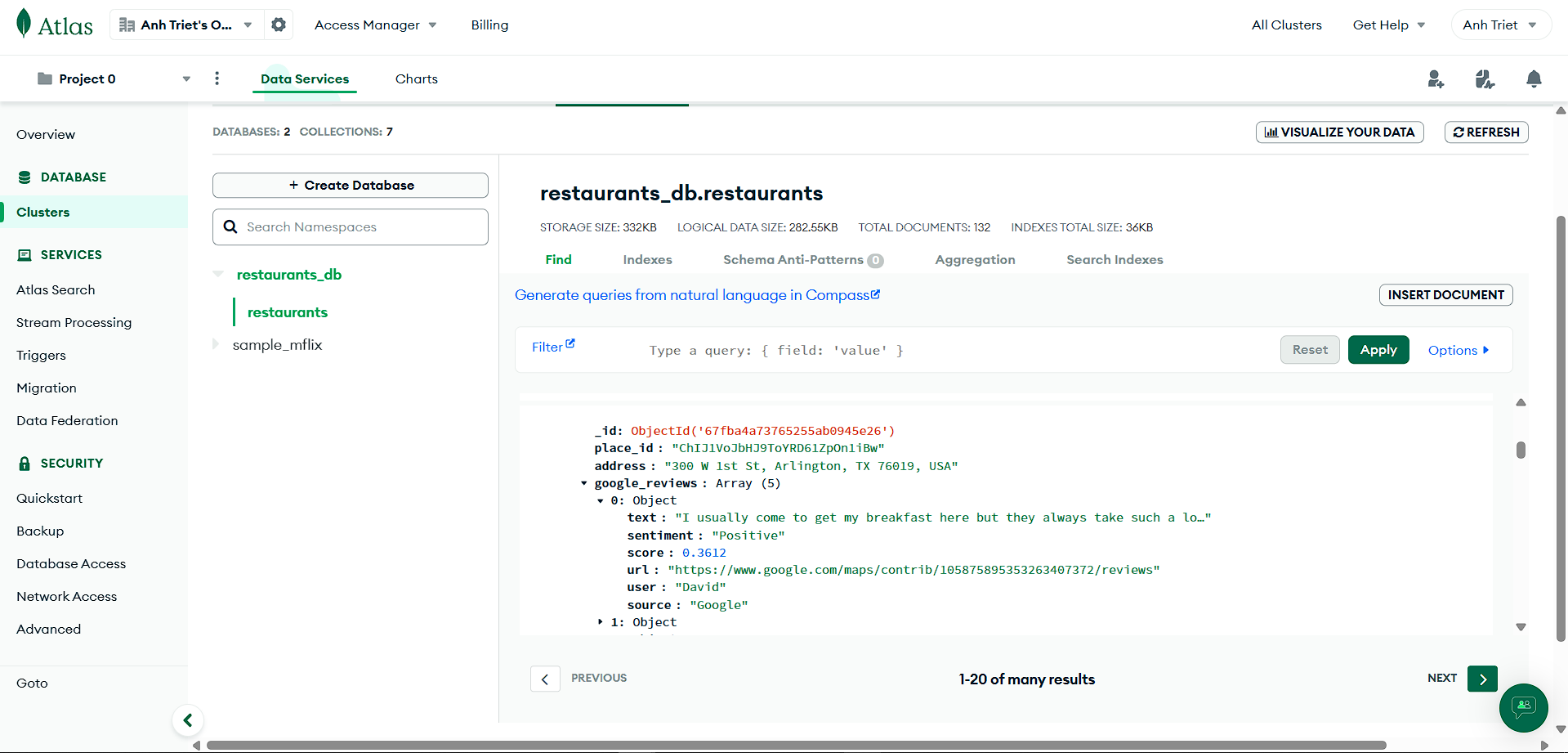Collapse the restaurants_db database tree
Screen dimensions: 1568x753
point(218,274)
